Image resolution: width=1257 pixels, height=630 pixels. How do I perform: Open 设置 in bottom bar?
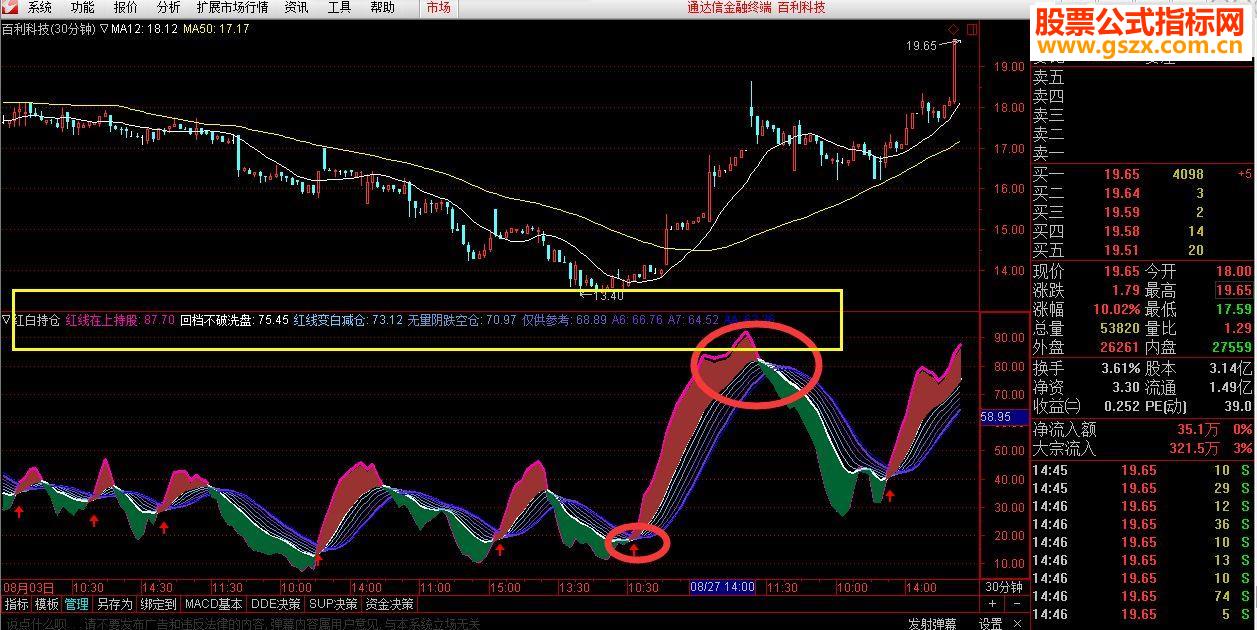tap(990, 623)
